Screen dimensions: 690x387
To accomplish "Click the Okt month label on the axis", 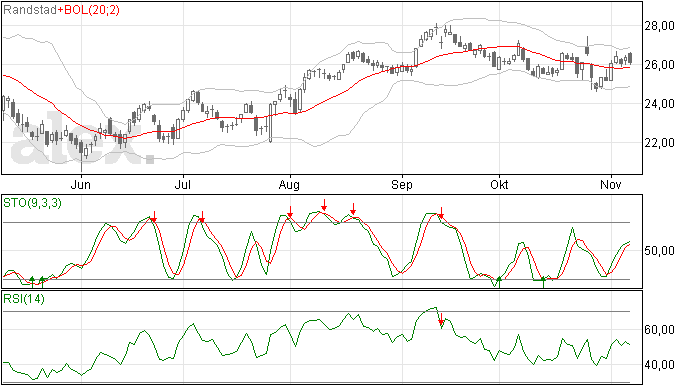I will 499,184.
